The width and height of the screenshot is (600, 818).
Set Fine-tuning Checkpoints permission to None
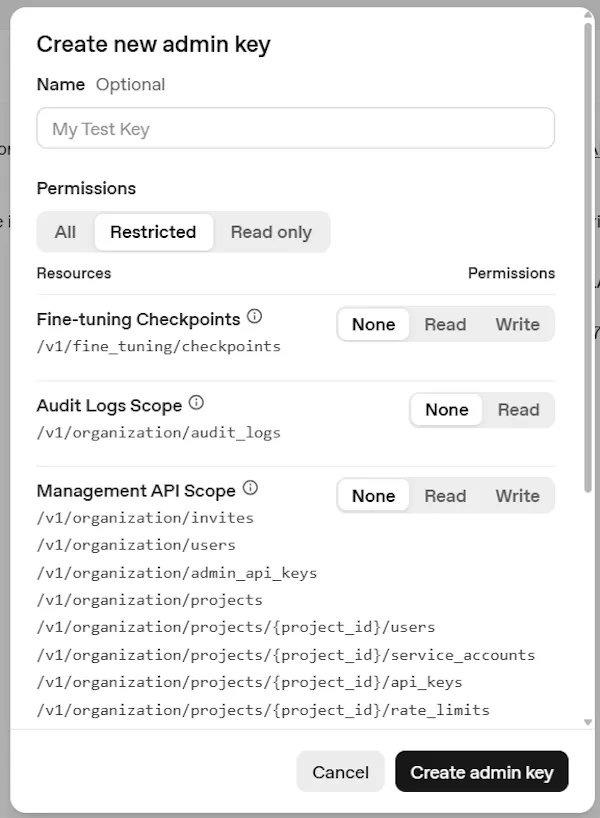(374, 324)
